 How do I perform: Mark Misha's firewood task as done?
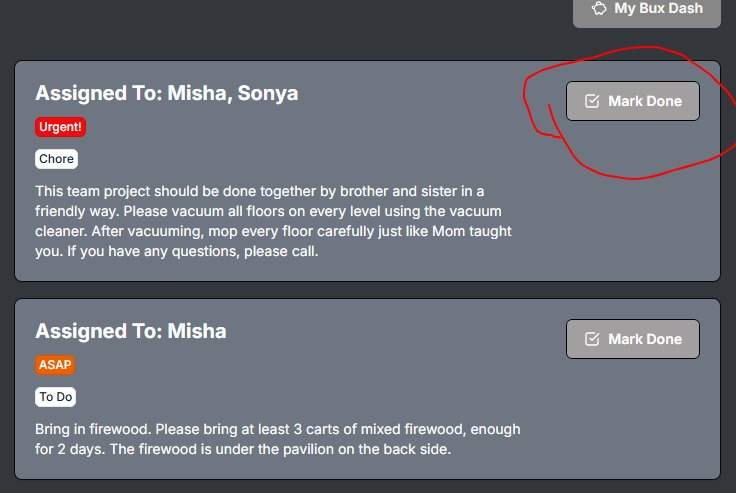[x=632, y=339]
